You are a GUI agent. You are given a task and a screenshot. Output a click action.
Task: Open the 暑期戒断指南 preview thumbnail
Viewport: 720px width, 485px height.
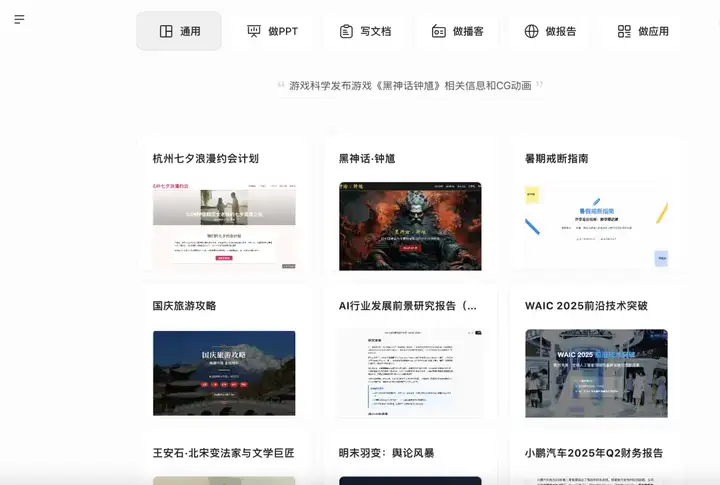(596, 226)
